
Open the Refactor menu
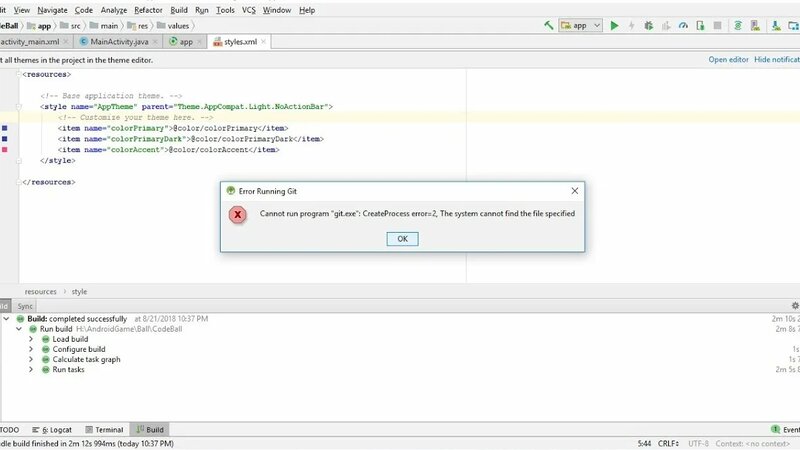click(x=148, y=10)
